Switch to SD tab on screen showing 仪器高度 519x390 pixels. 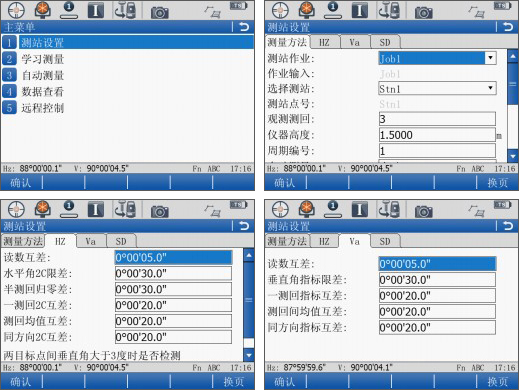point(385,42)
